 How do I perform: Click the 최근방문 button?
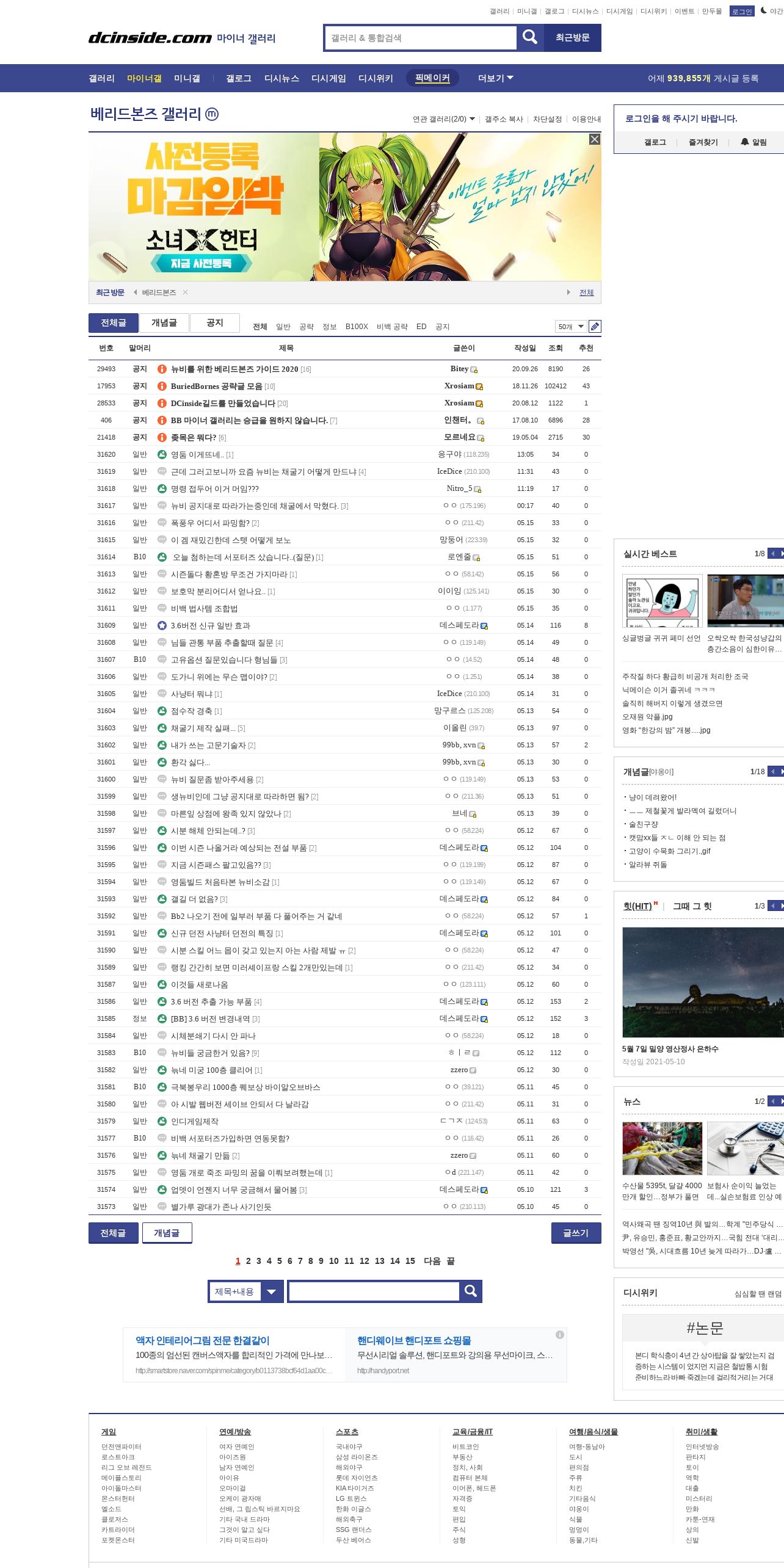pos(572,38)
